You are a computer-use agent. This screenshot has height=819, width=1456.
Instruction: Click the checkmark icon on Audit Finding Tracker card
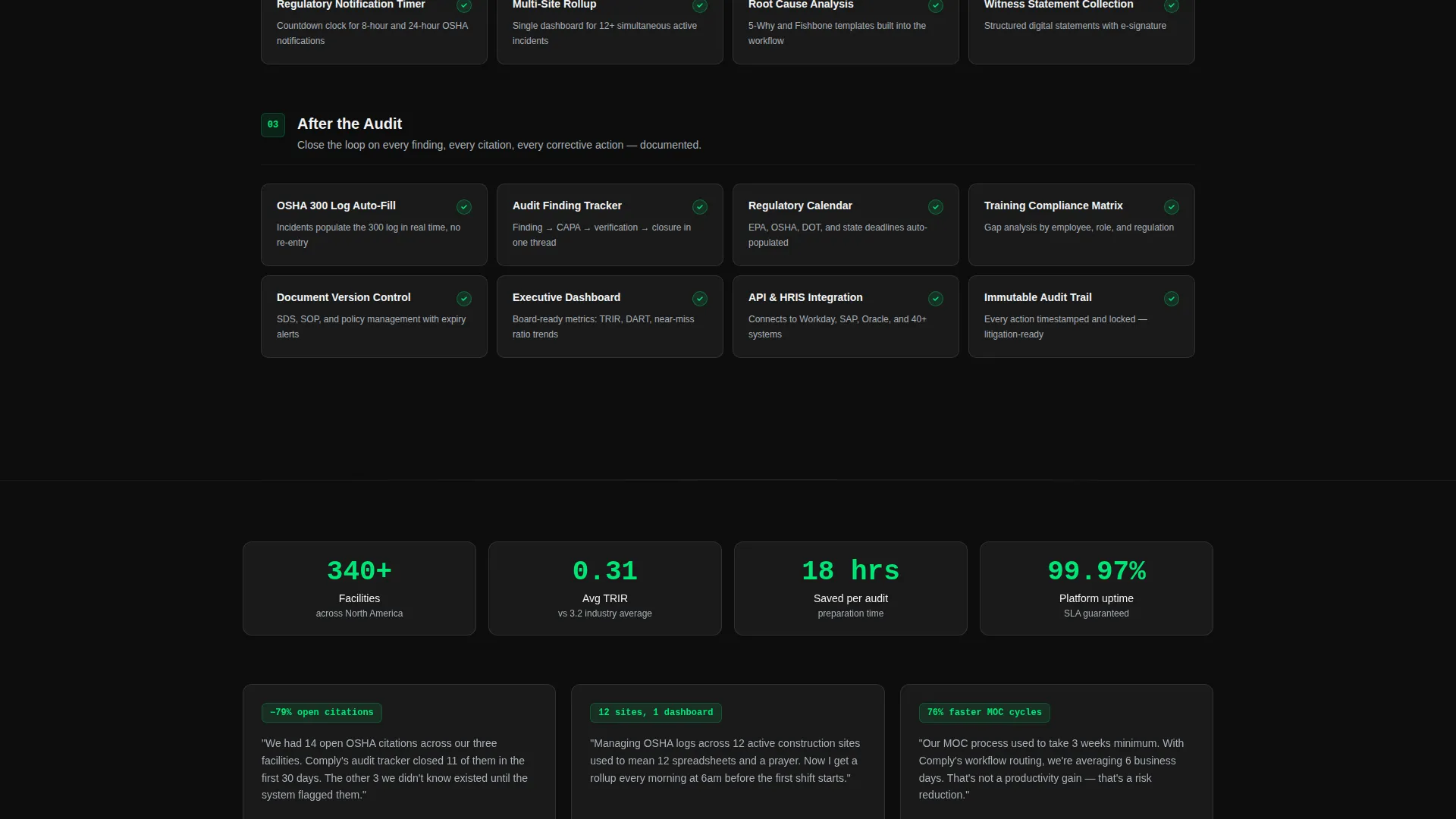tap(700, 207)
